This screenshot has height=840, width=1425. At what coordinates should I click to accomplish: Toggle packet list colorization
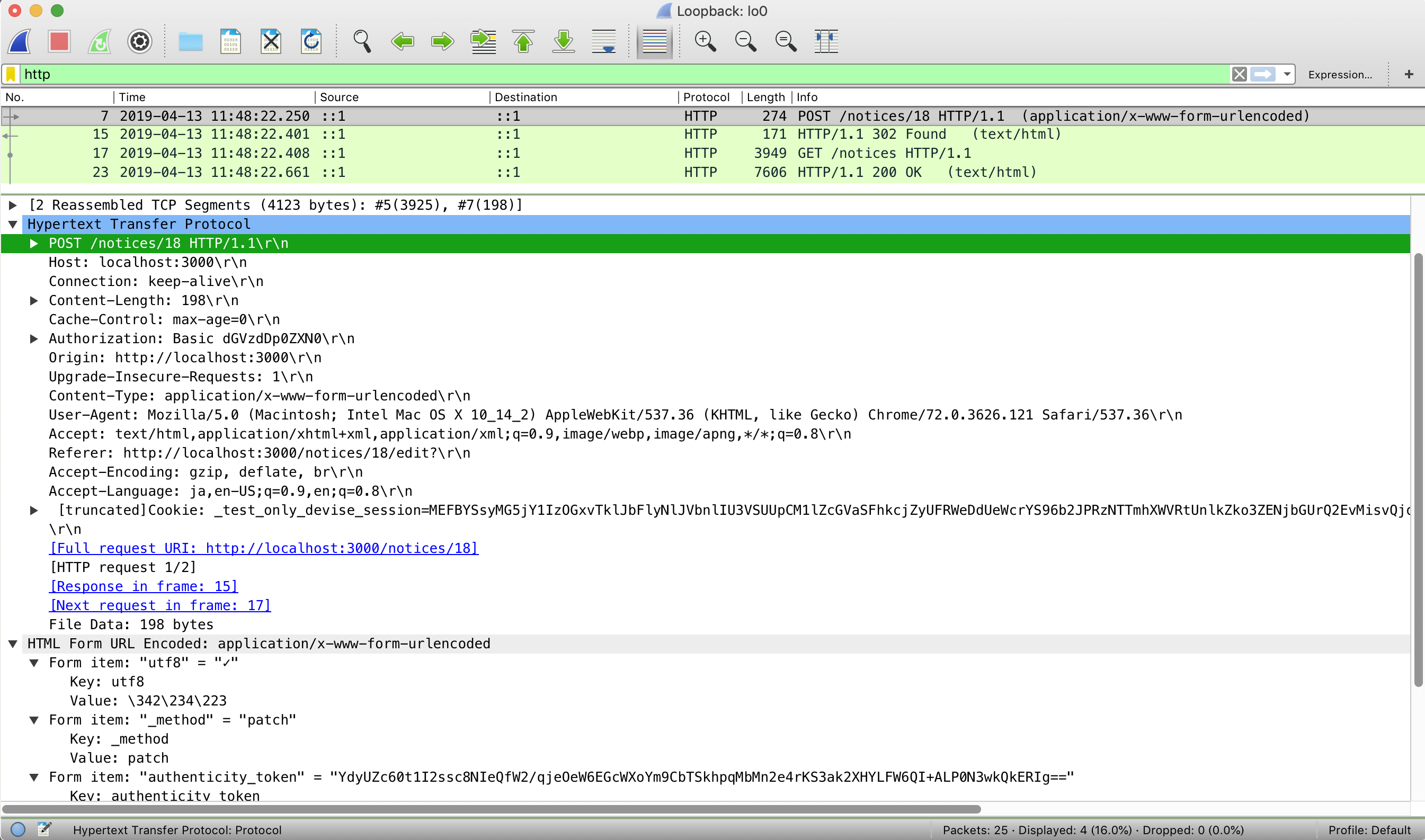pos(654,41)
